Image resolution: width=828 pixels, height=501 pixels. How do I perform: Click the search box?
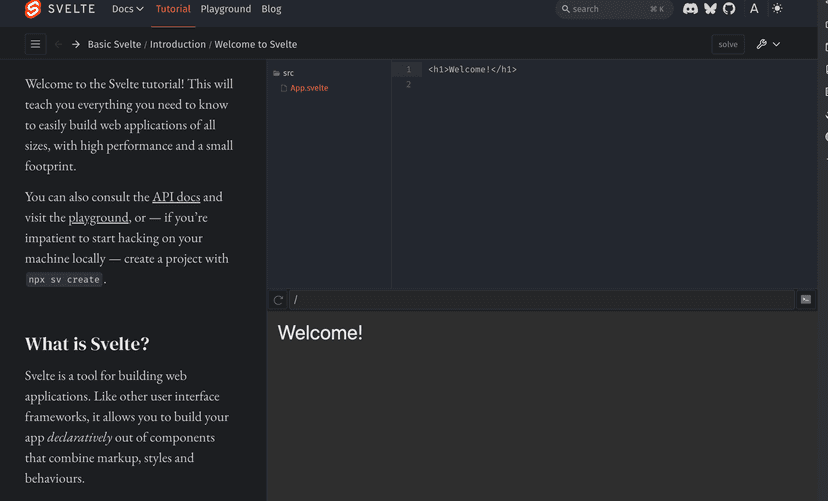tap(612, 9)
